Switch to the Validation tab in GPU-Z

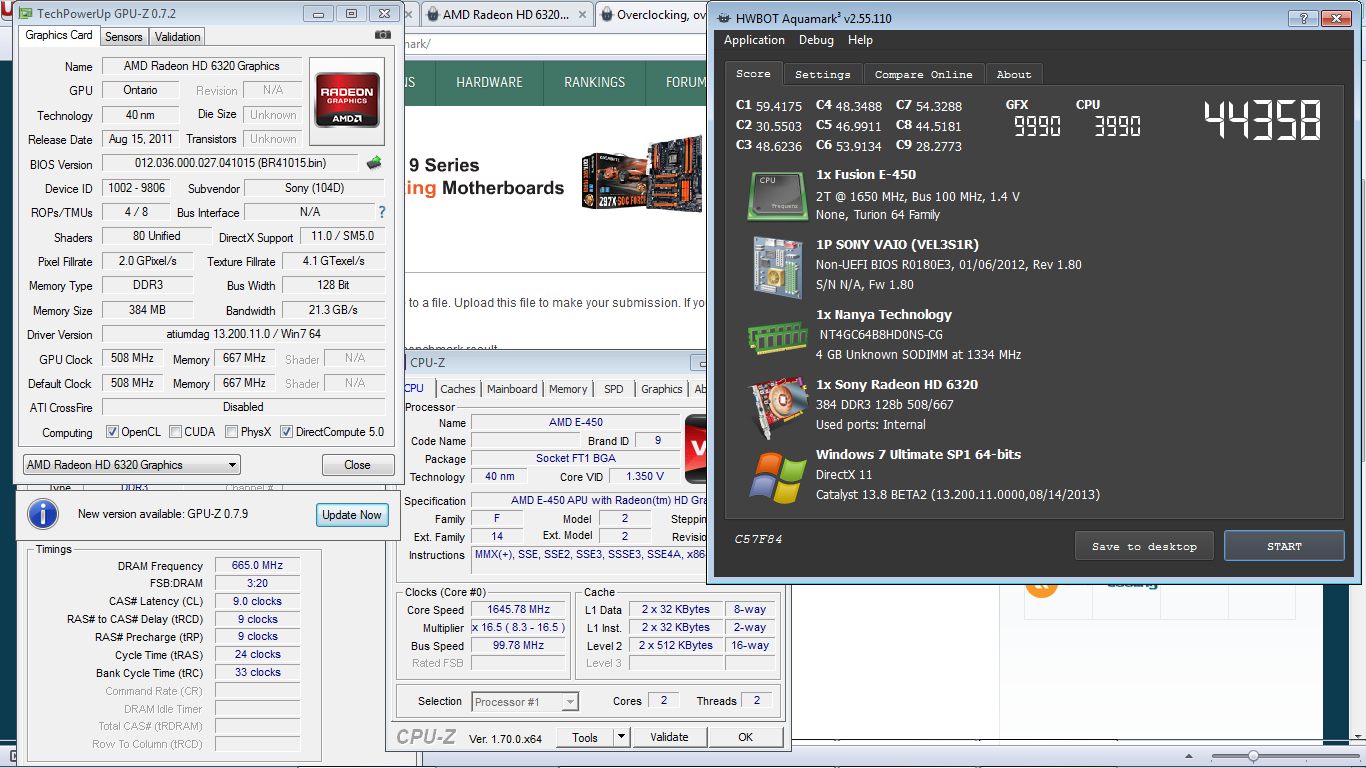[x=178, y=37]
